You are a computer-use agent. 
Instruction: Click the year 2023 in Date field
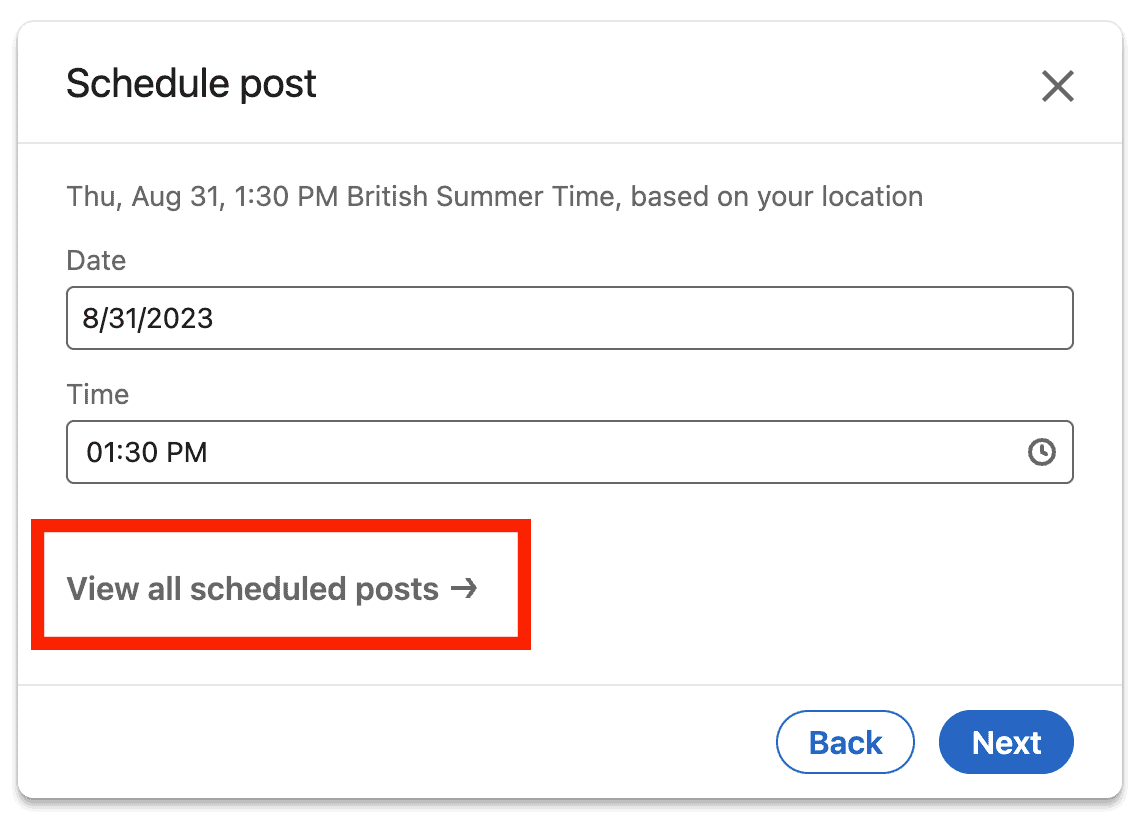(x=178, y=319)
